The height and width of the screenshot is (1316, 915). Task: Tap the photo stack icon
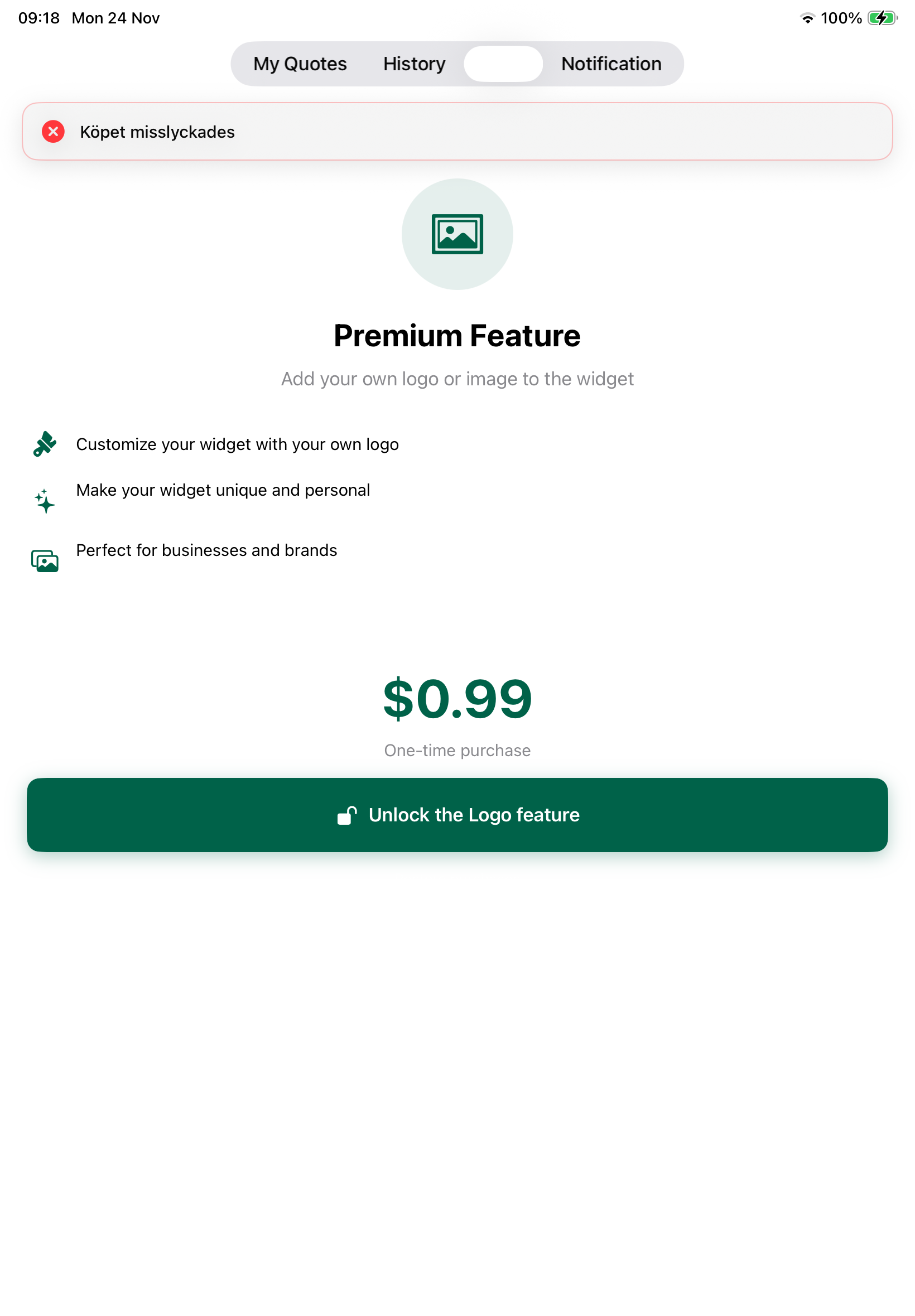45,561
